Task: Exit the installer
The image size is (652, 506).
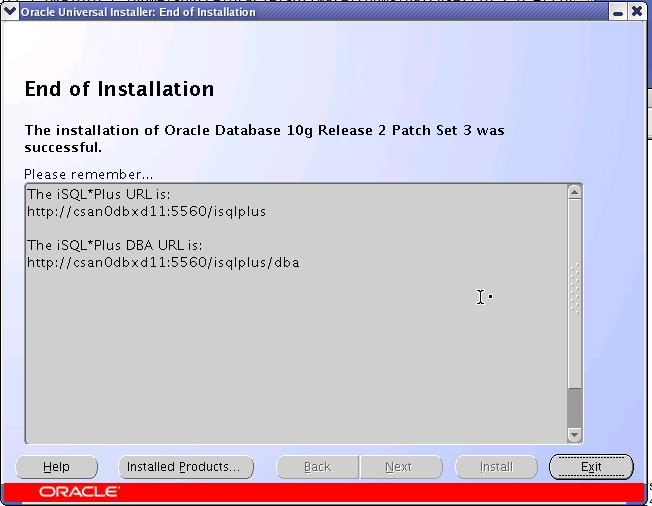Action: [x=591, y=467]
